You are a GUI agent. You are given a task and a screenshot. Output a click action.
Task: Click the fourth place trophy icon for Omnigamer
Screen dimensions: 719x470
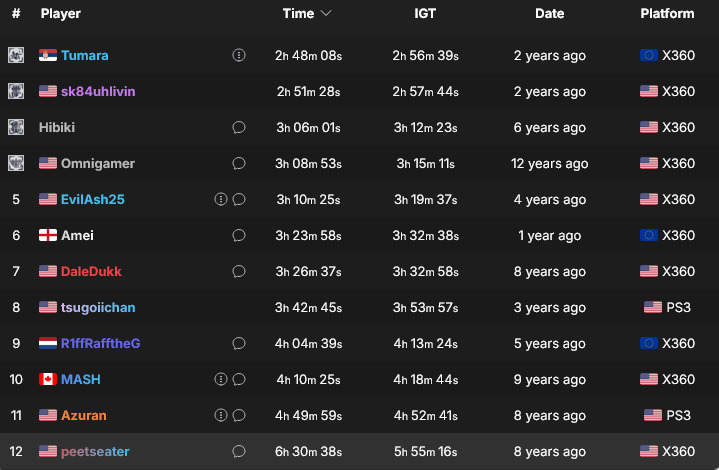(x=16, y=163)
